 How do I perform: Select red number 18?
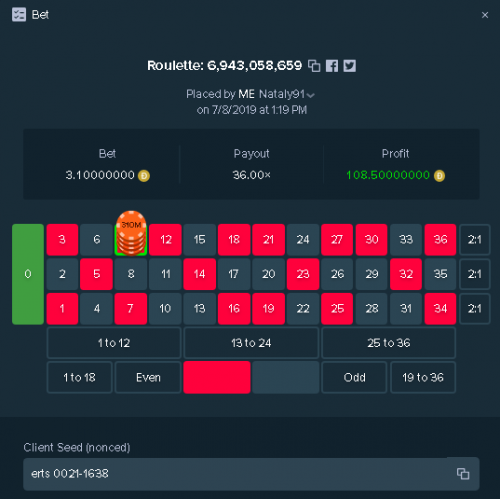pyautogui.click(x=234, y=240)
